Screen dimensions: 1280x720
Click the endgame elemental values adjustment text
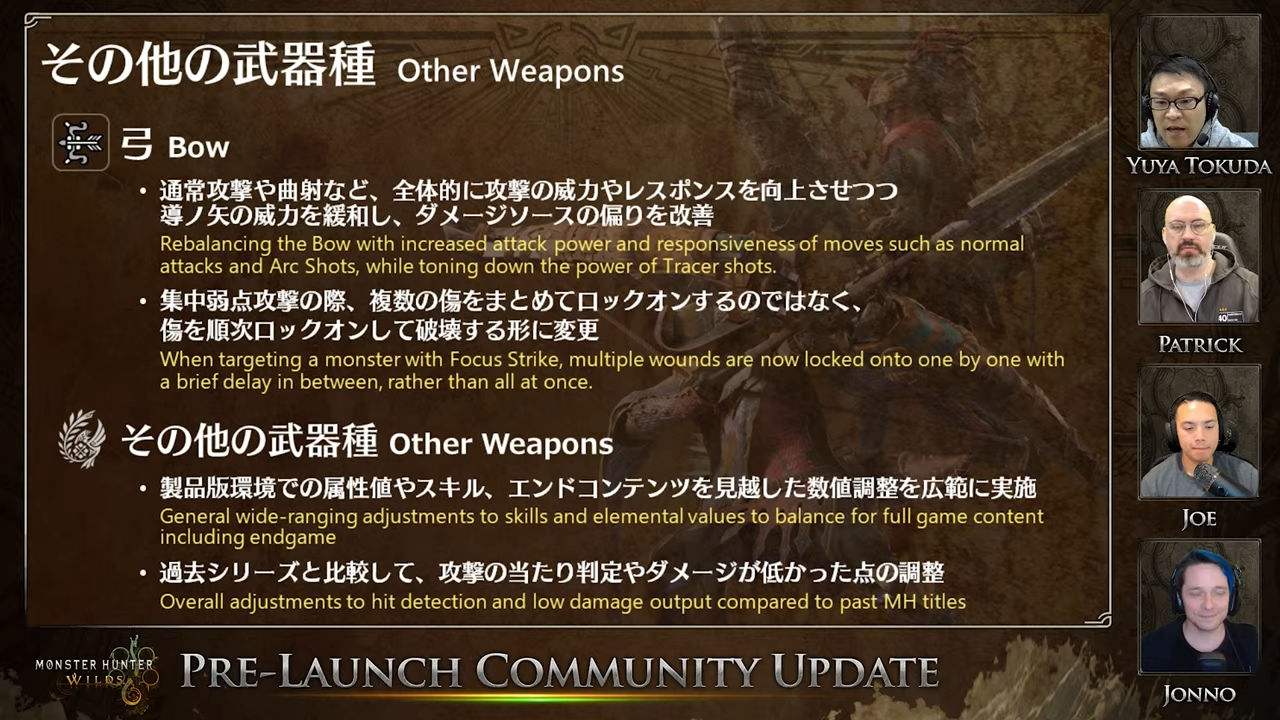tap(602, 526)
